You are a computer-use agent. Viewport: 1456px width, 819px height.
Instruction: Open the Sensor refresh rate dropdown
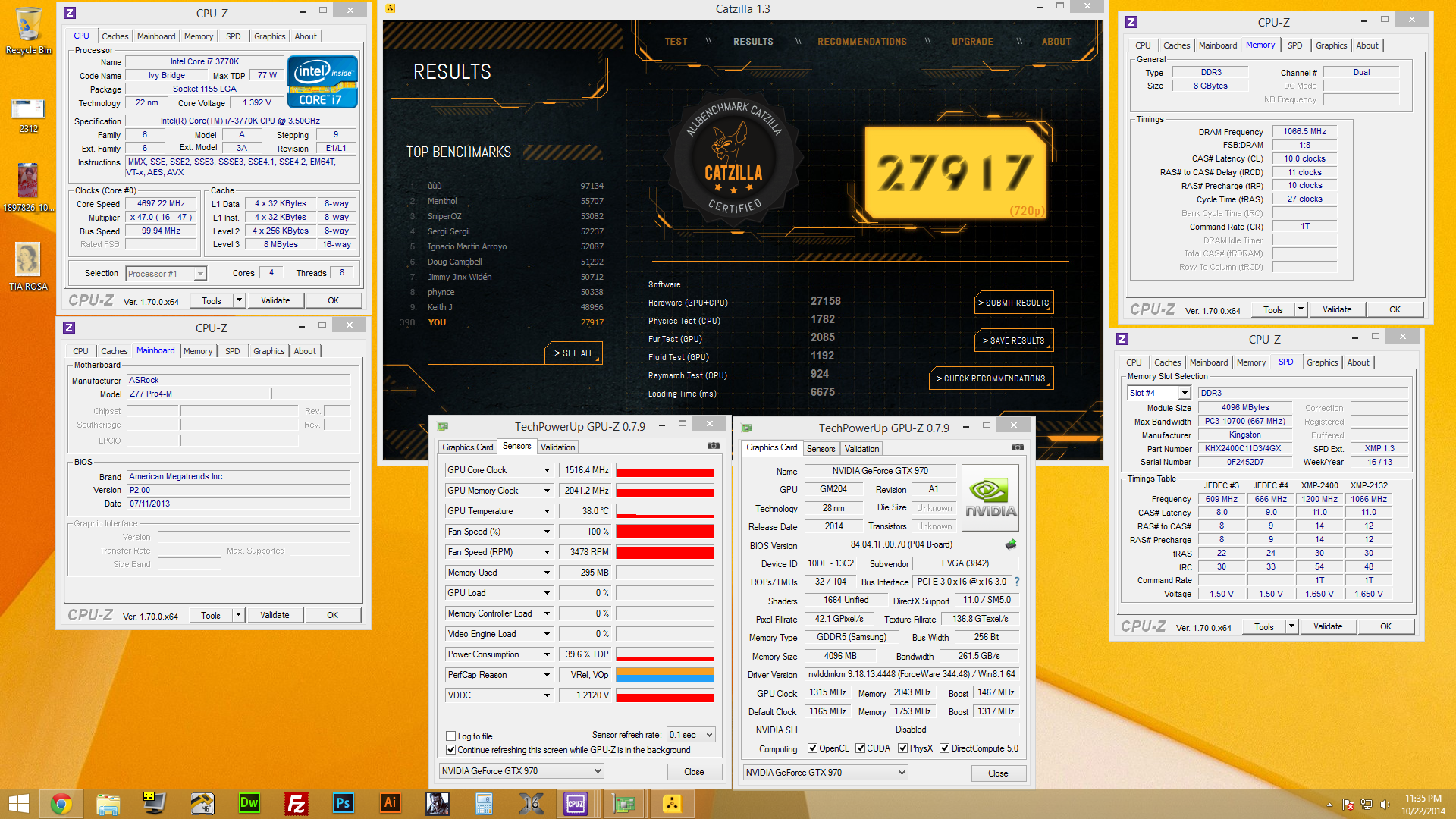pyautogui.click(x=691, y=734)
